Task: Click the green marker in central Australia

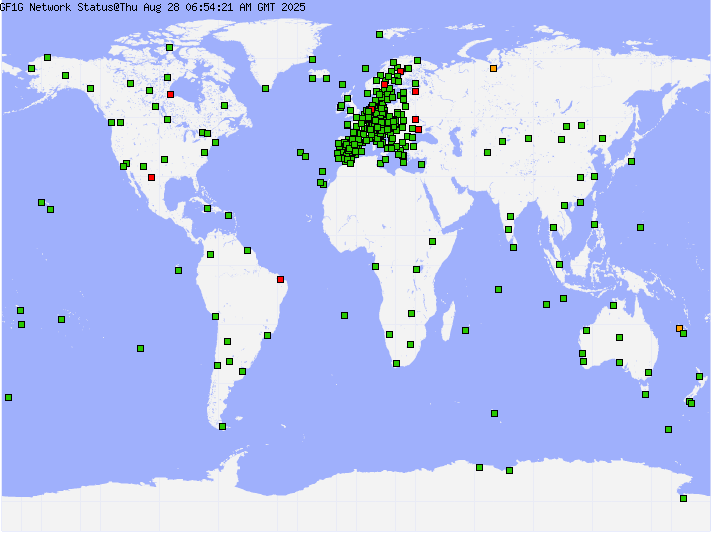Action: [619, 337]
